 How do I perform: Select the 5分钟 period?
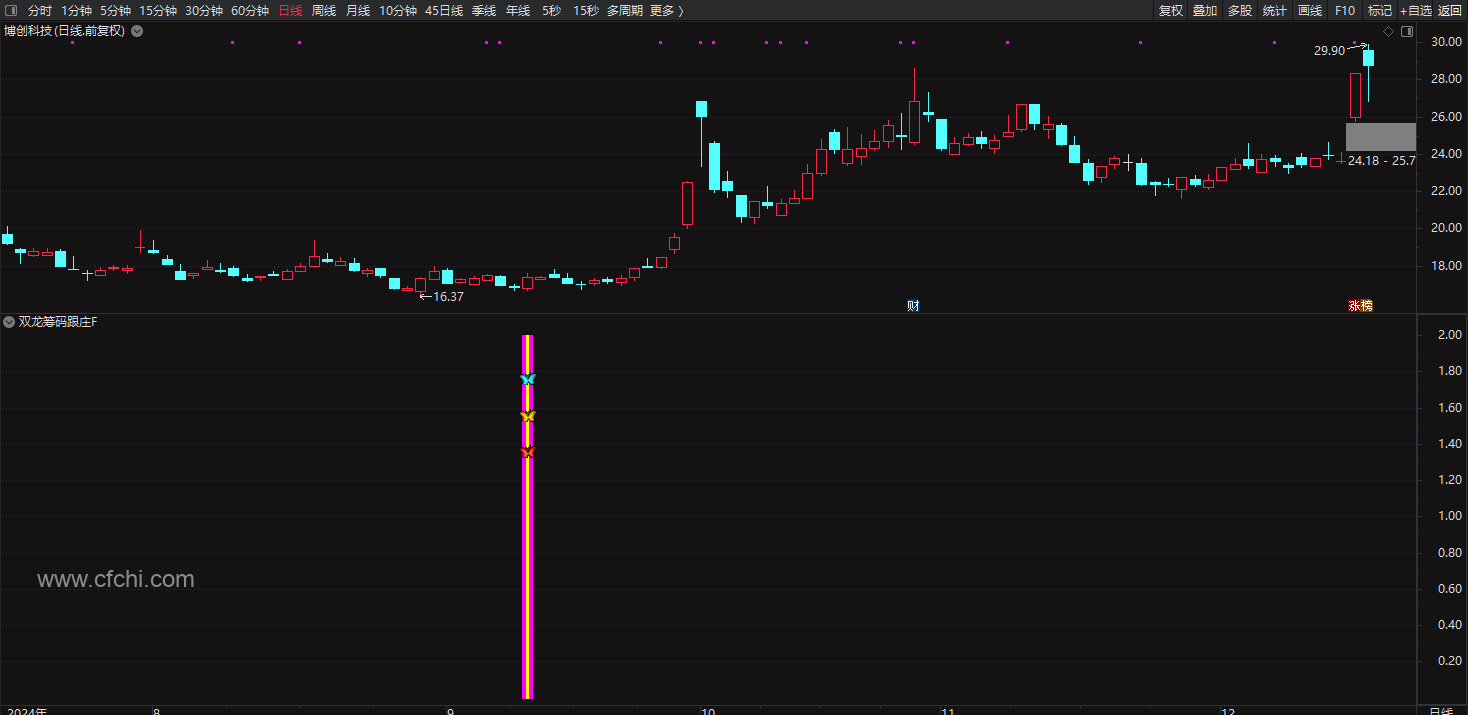(115, 11)
